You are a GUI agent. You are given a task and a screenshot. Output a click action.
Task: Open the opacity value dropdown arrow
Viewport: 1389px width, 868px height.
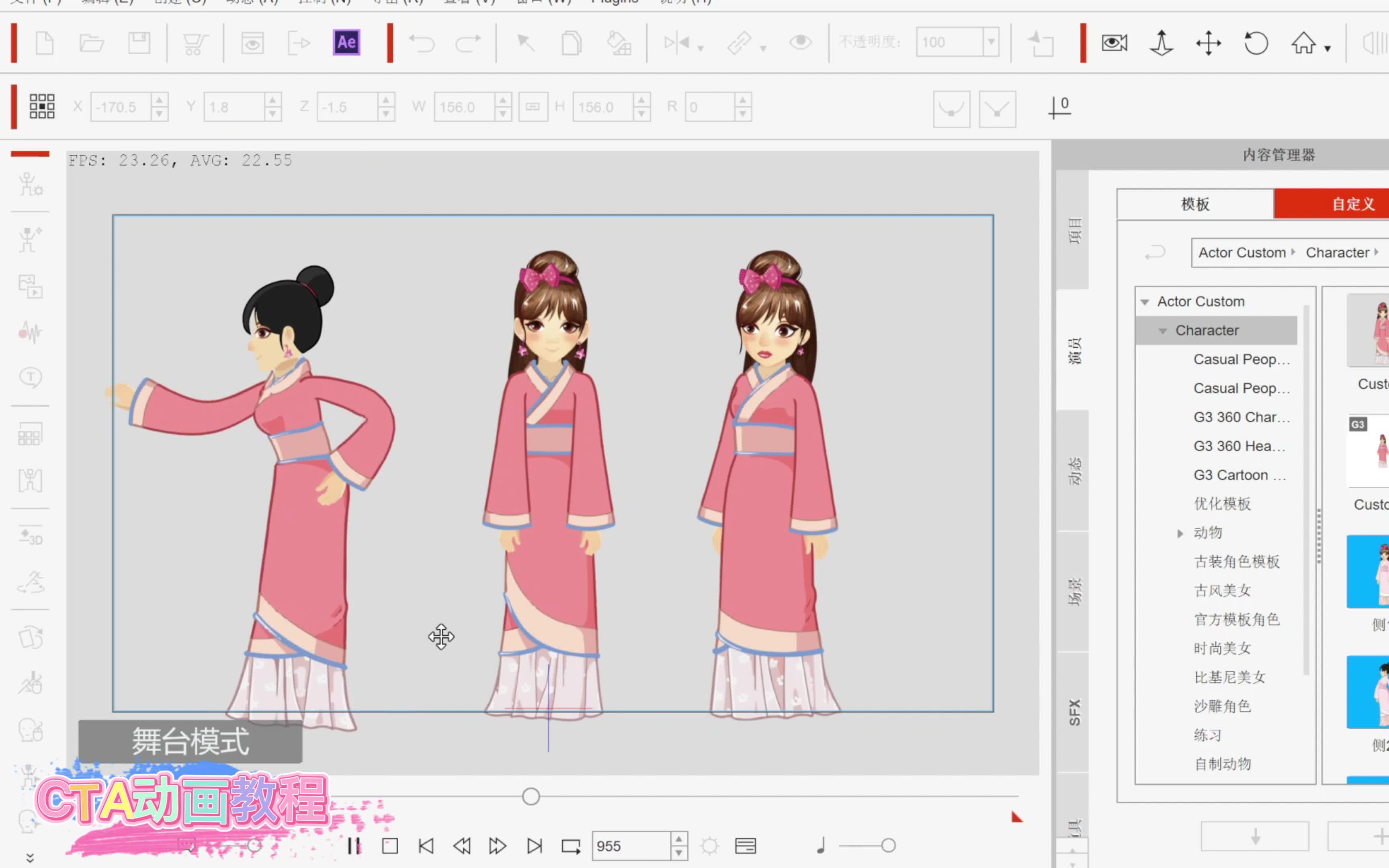click(991, 42)
